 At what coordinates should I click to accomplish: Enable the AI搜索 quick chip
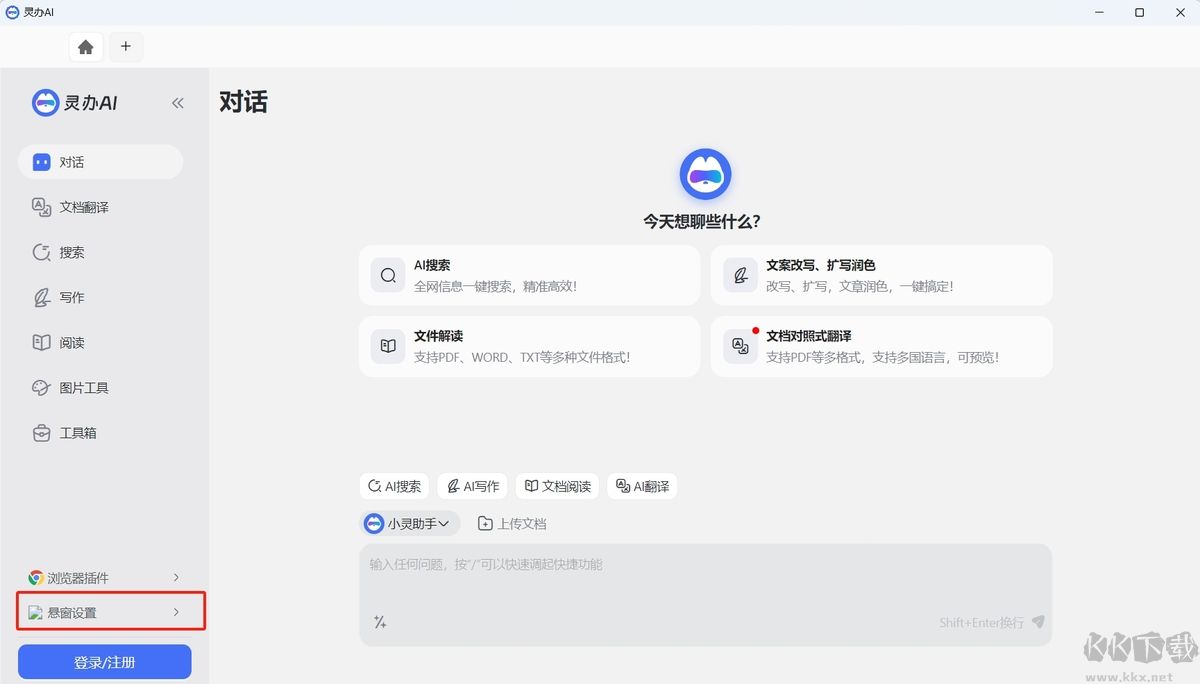[x=394, y=486]
